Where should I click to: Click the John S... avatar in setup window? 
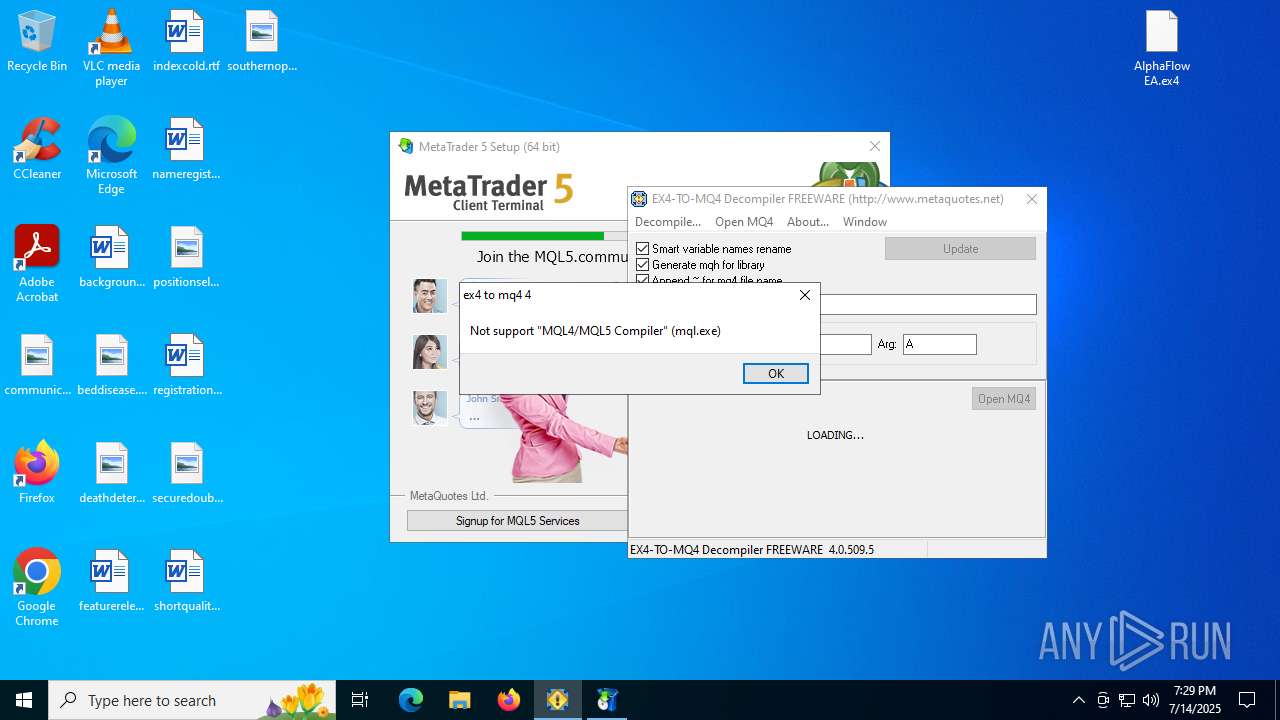click(430, 408)
